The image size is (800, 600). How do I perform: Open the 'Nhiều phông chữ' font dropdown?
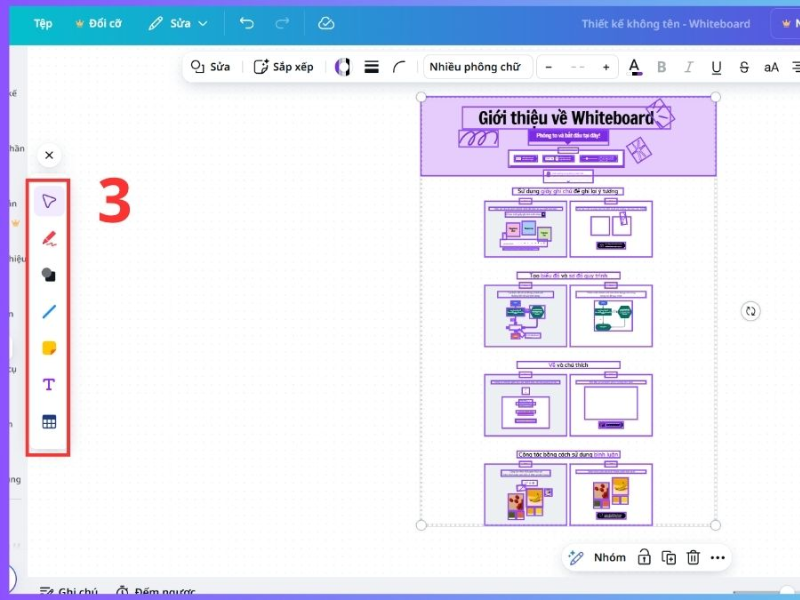tap(477, 66)
